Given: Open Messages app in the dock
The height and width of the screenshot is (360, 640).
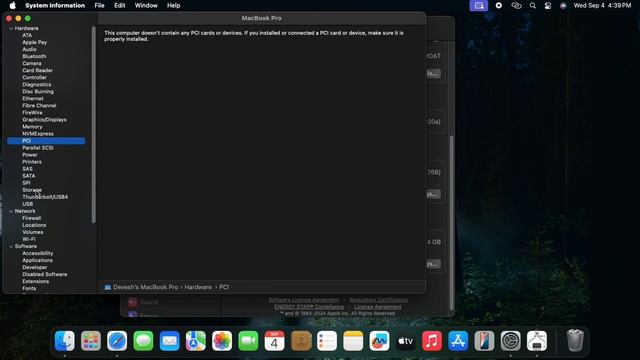Looking at the screenshot, I should click(x=143, y=340).
